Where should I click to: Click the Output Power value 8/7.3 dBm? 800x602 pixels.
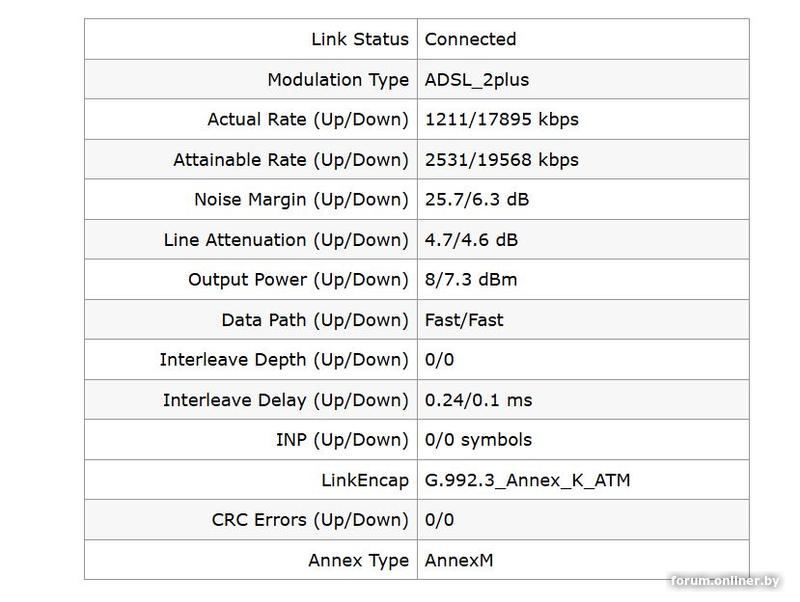click(471, 279)
